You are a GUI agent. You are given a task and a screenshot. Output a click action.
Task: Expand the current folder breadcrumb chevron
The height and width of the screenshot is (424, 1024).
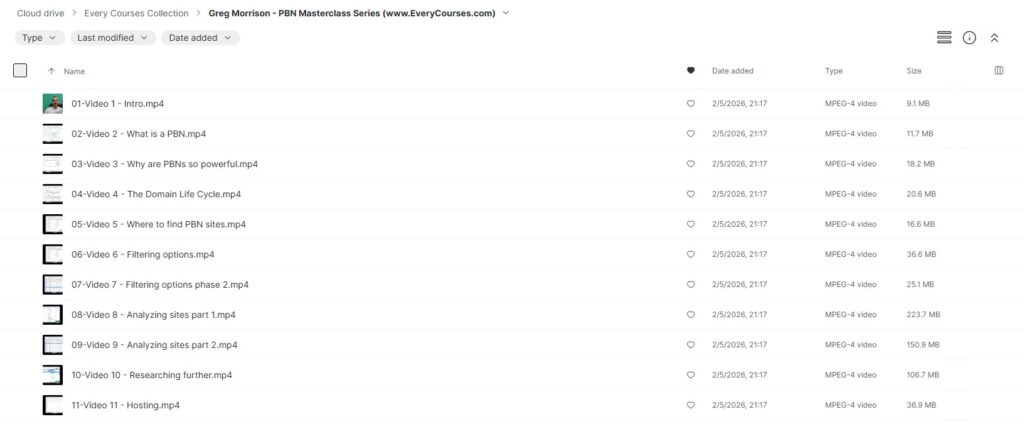(x=506, y=13)
